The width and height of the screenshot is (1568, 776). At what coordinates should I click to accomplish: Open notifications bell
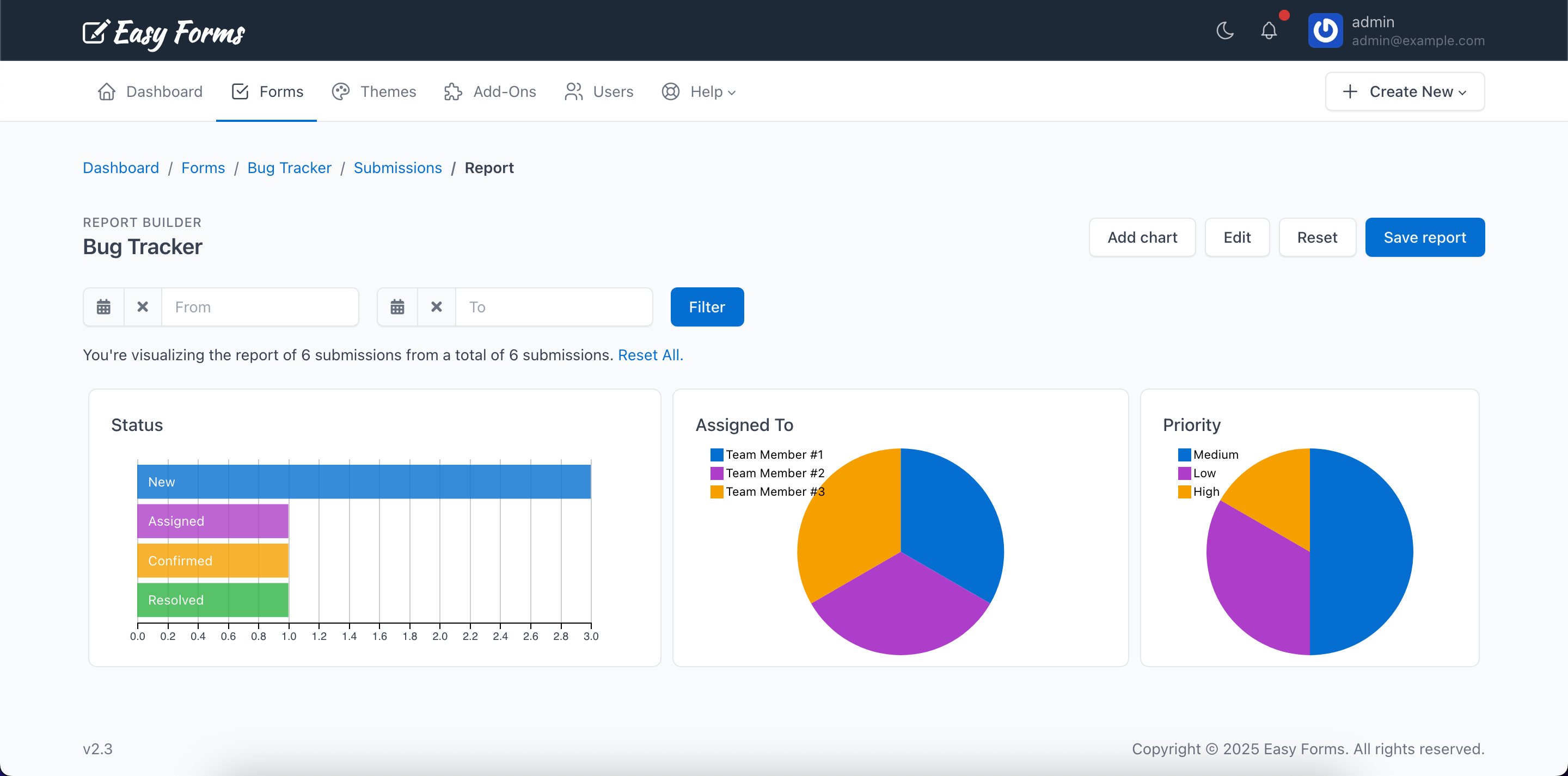click(x=1269, y=30)
